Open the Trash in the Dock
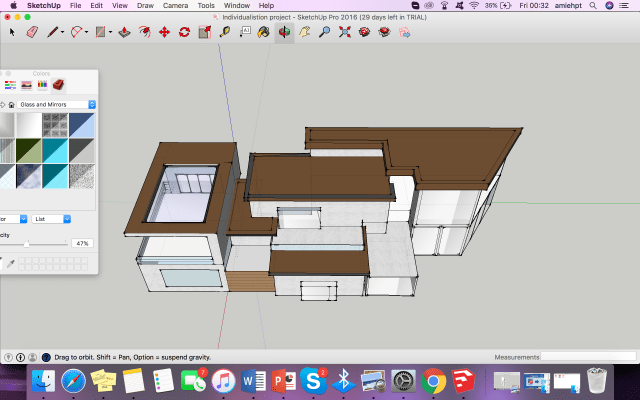 [x=597, y=381]
